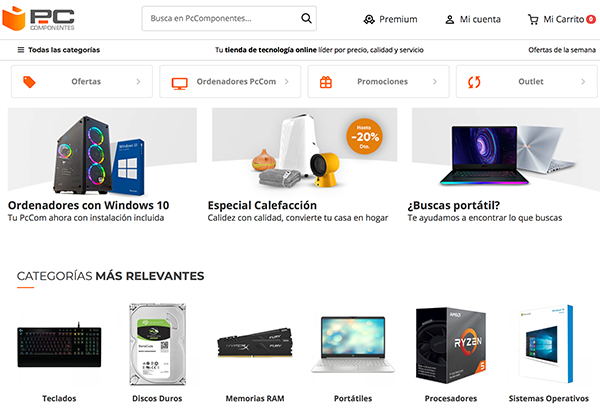
Task: Click the Ordenadores PcCom monitor icon
Action: (179, 83)
